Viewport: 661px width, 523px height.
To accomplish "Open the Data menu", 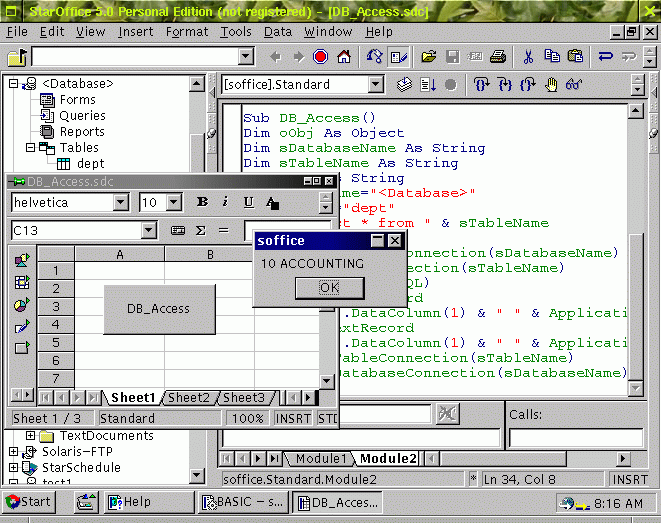I will [278, 32].
